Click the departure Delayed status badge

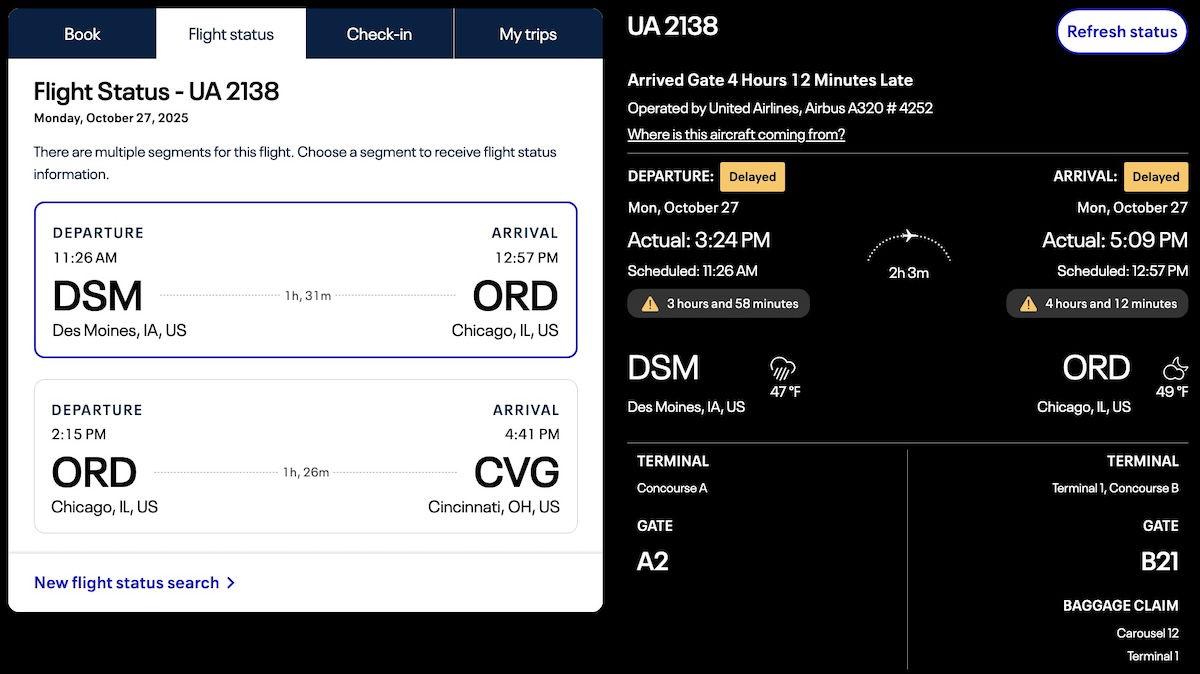(752, 177)
